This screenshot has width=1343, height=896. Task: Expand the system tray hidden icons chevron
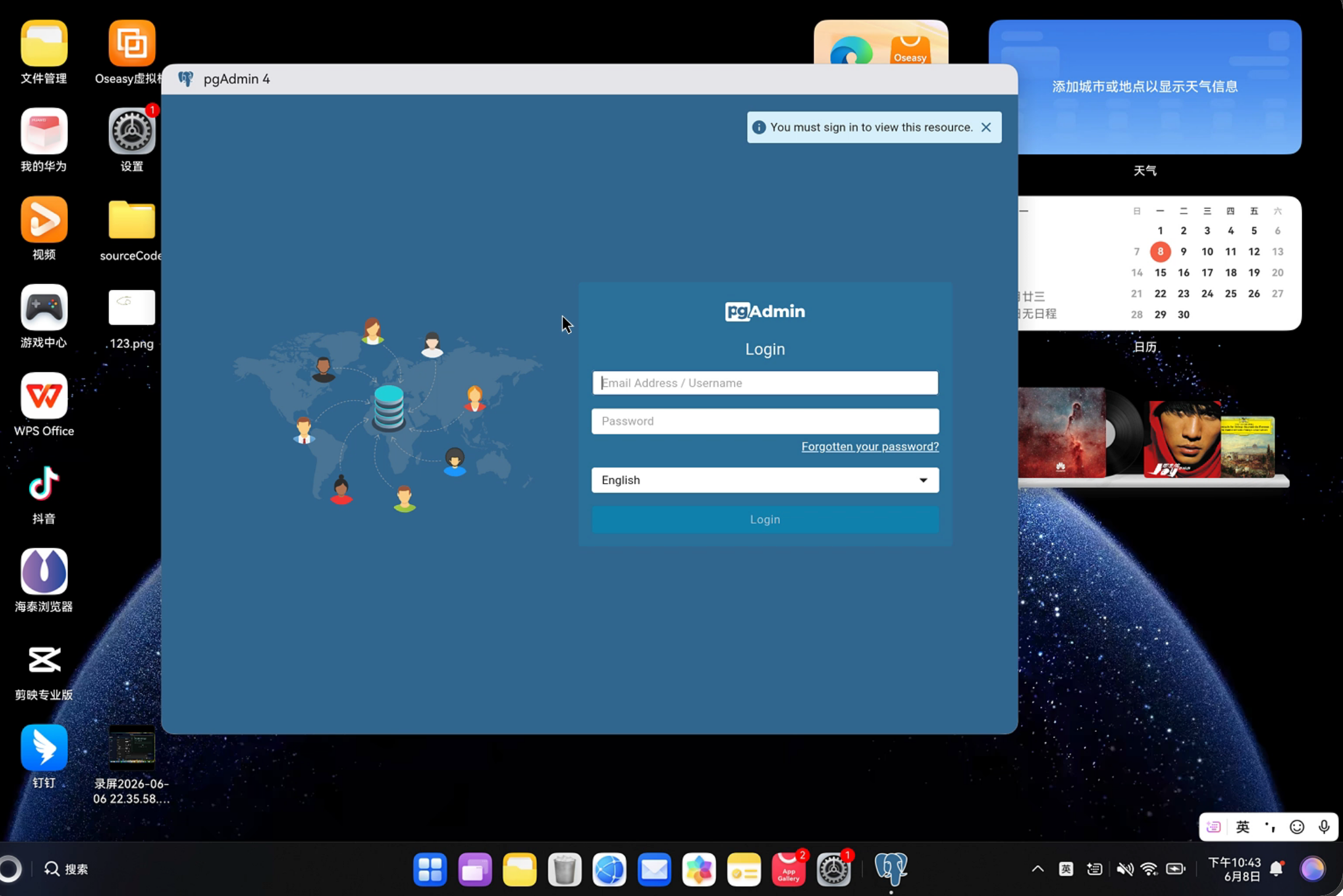[1038, 869]
